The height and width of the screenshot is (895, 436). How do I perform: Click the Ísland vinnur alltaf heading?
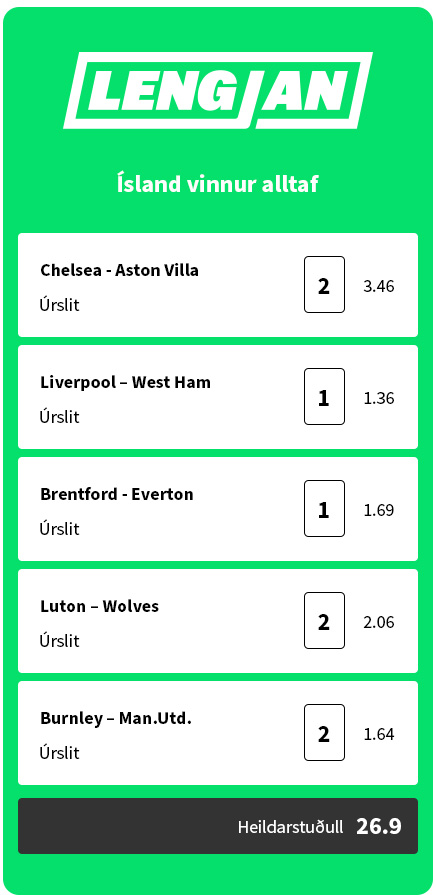point(217,184)
